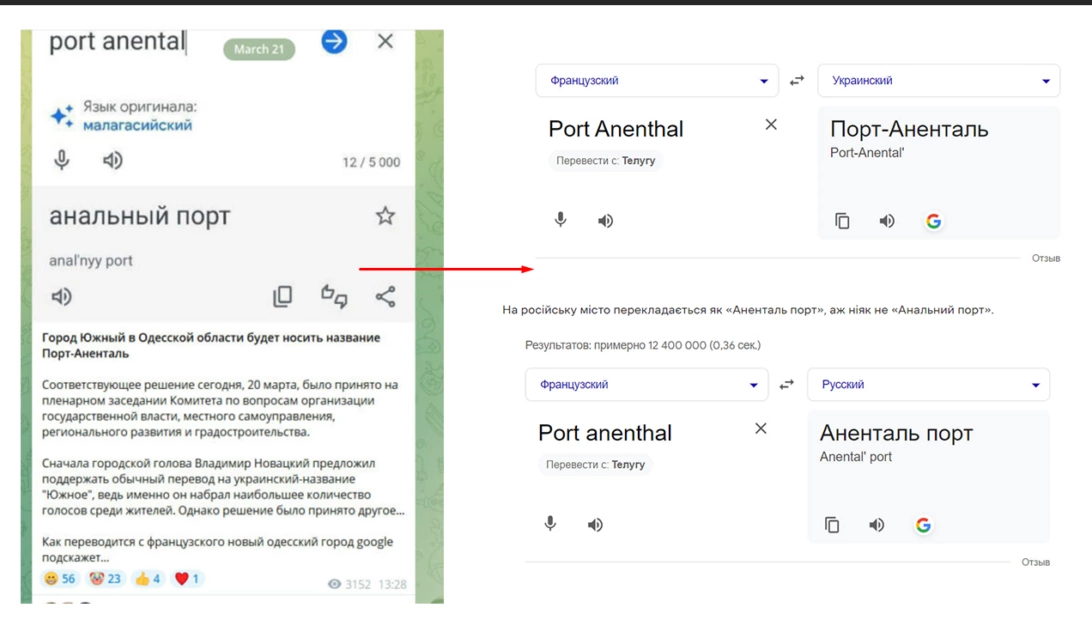Listen to 'Порт-Аненталь' translation
The height and width of the screenshot is (620, 1092).
pos(887,221)
